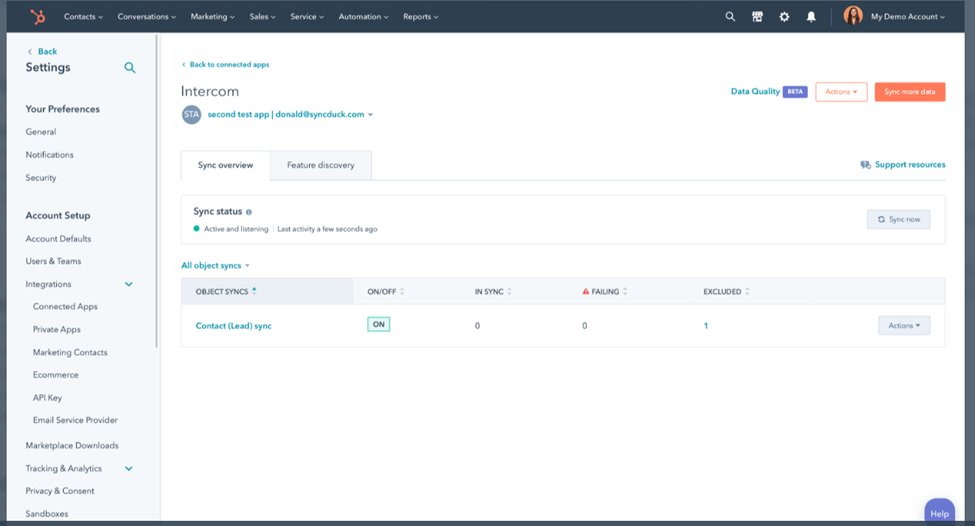The width and height of the screenshot is (975, 526).
Task: Click the failing warning triangle icon
Action: pyautogui.click(x=586, y=291)
